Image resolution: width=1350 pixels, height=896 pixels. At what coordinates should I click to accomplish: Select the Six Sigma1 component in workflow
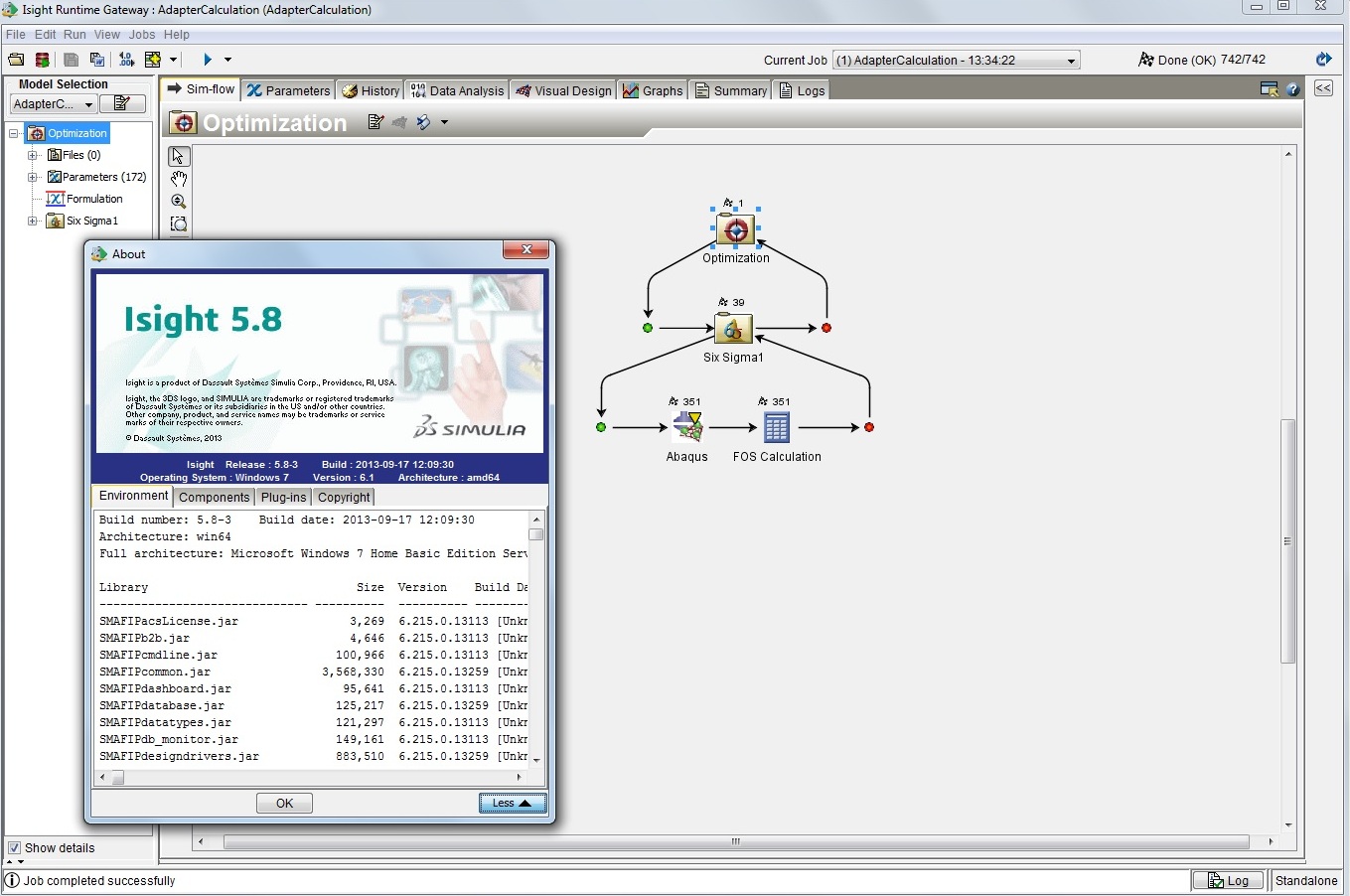(734, 328)
